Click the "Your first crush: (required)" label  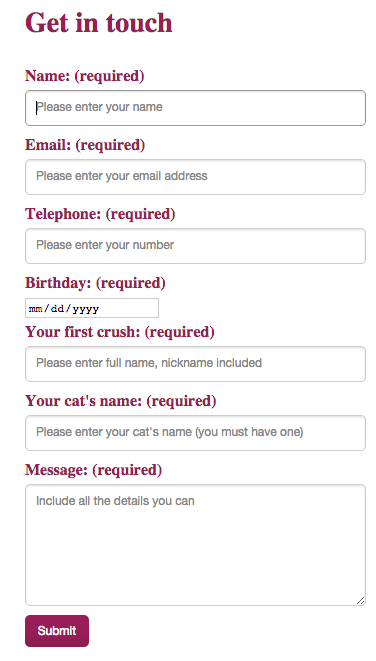(120, 332)
